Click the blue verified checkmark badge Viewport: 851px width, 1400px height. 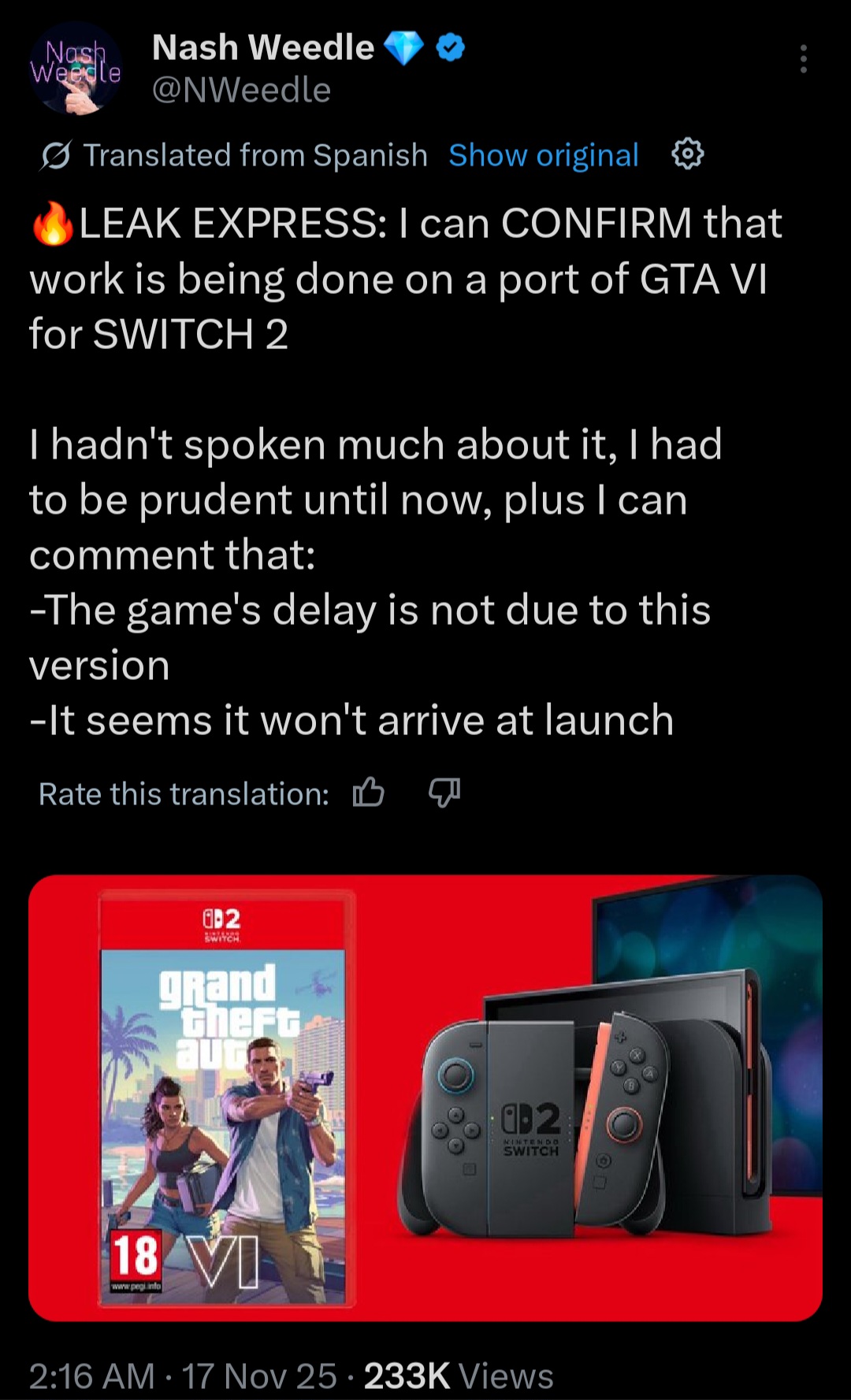(450, 48)
